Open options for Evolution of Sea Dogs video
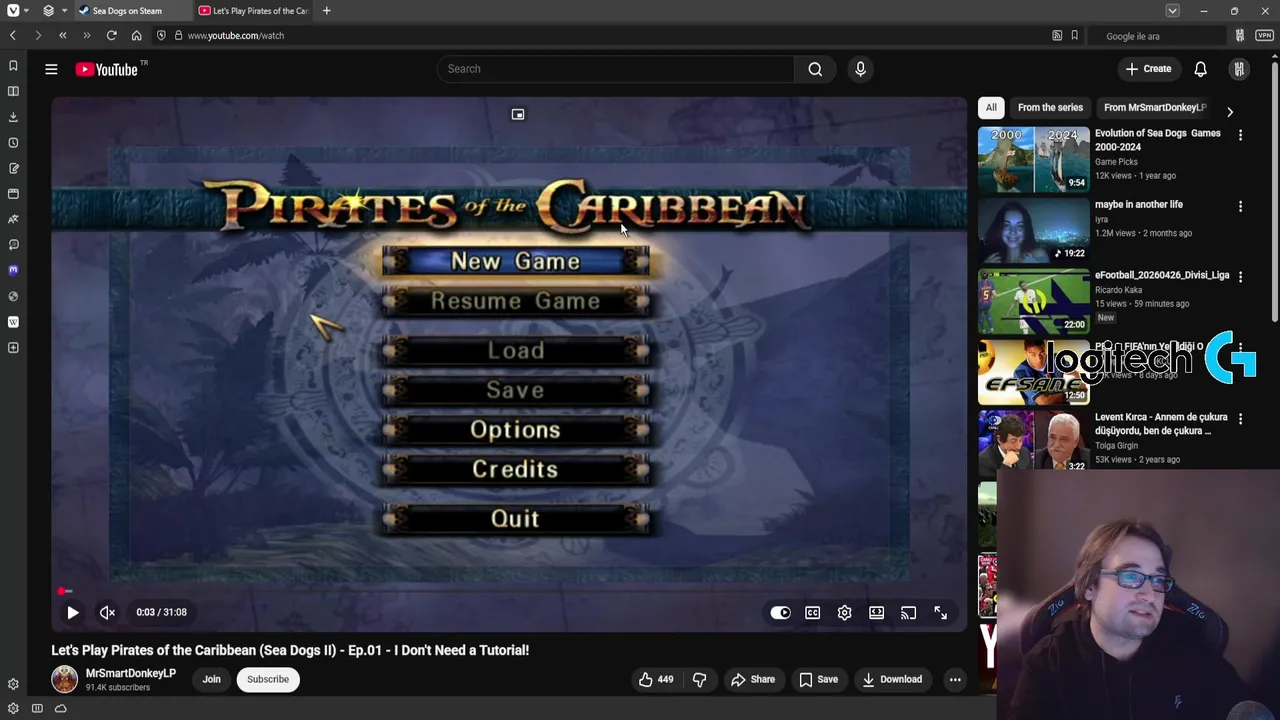This screenshot has width=1280, height=720. pos(1240,135)
